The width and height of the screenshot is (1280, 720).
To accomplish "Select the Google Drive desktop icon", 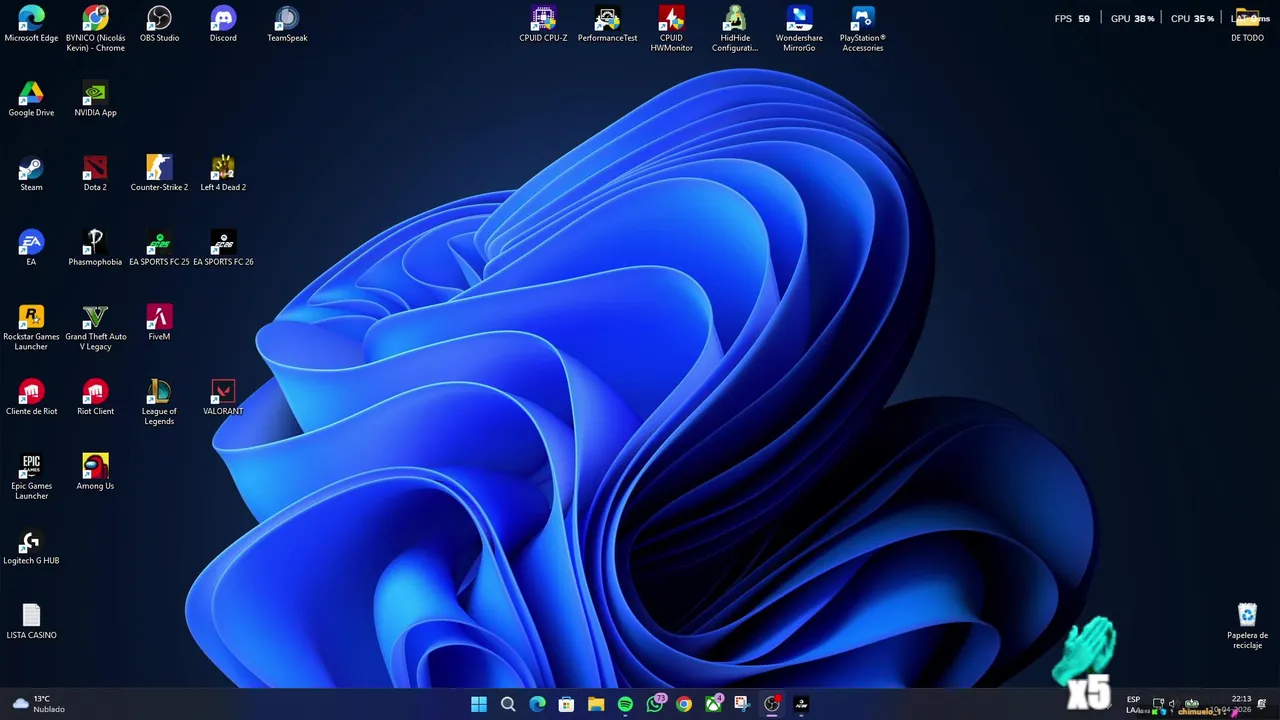I will tap(31, 100).
